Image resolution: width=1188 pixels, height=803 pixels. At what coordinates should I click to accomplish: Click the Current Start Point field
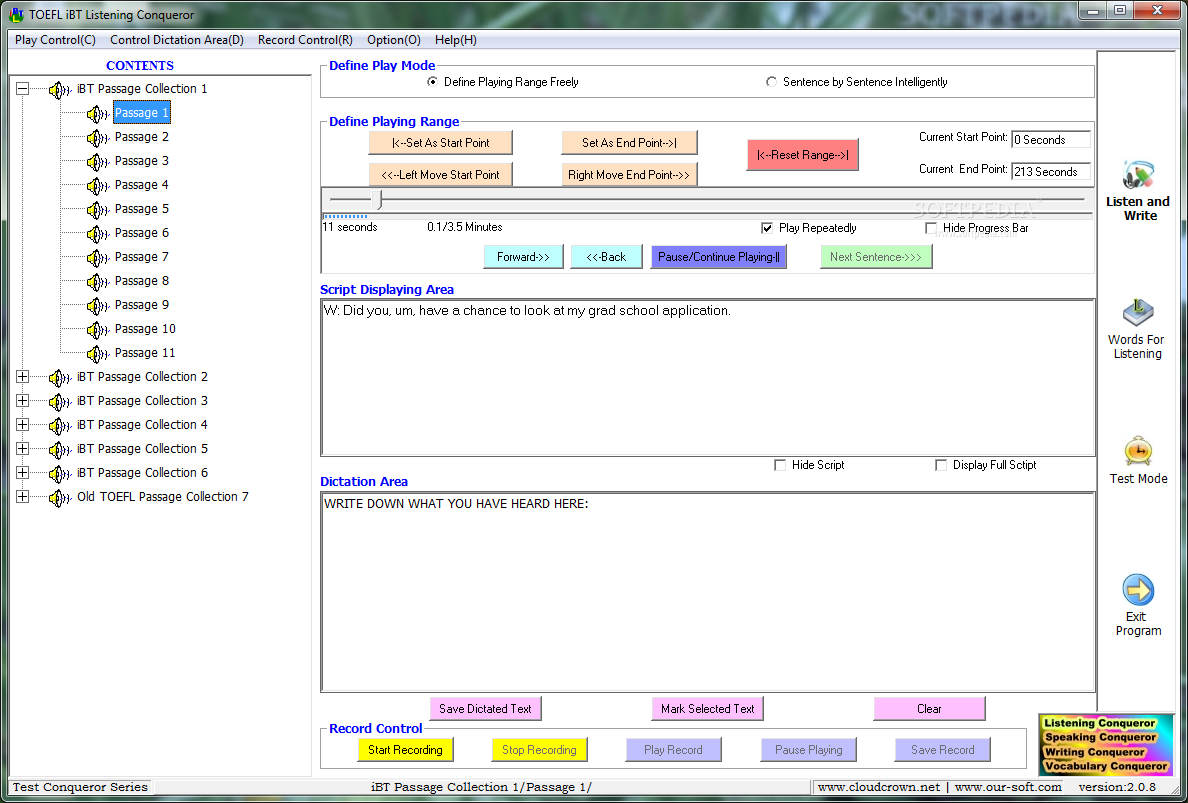click(1051, 139)
